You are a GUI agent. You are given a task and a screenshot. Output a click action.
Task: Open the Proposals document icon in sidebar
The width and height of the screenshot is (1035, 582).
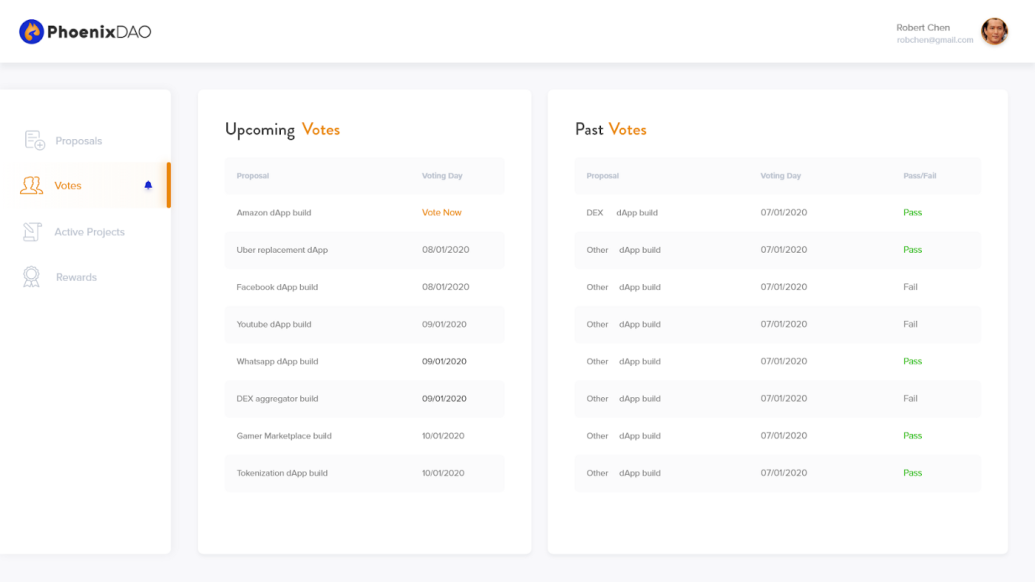34,140
